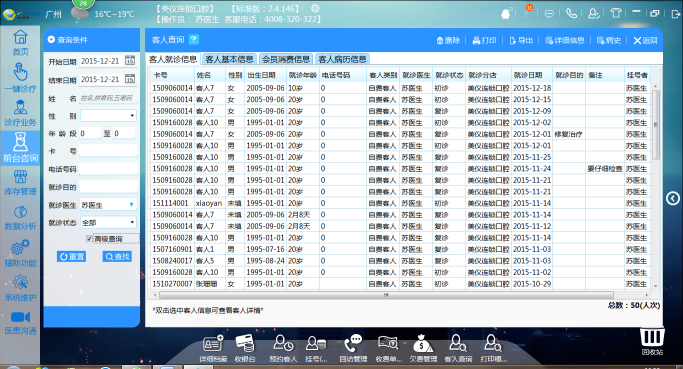Click the 电话号码 input field
This screenshot has height=369, width=683.
pos(108,169)
